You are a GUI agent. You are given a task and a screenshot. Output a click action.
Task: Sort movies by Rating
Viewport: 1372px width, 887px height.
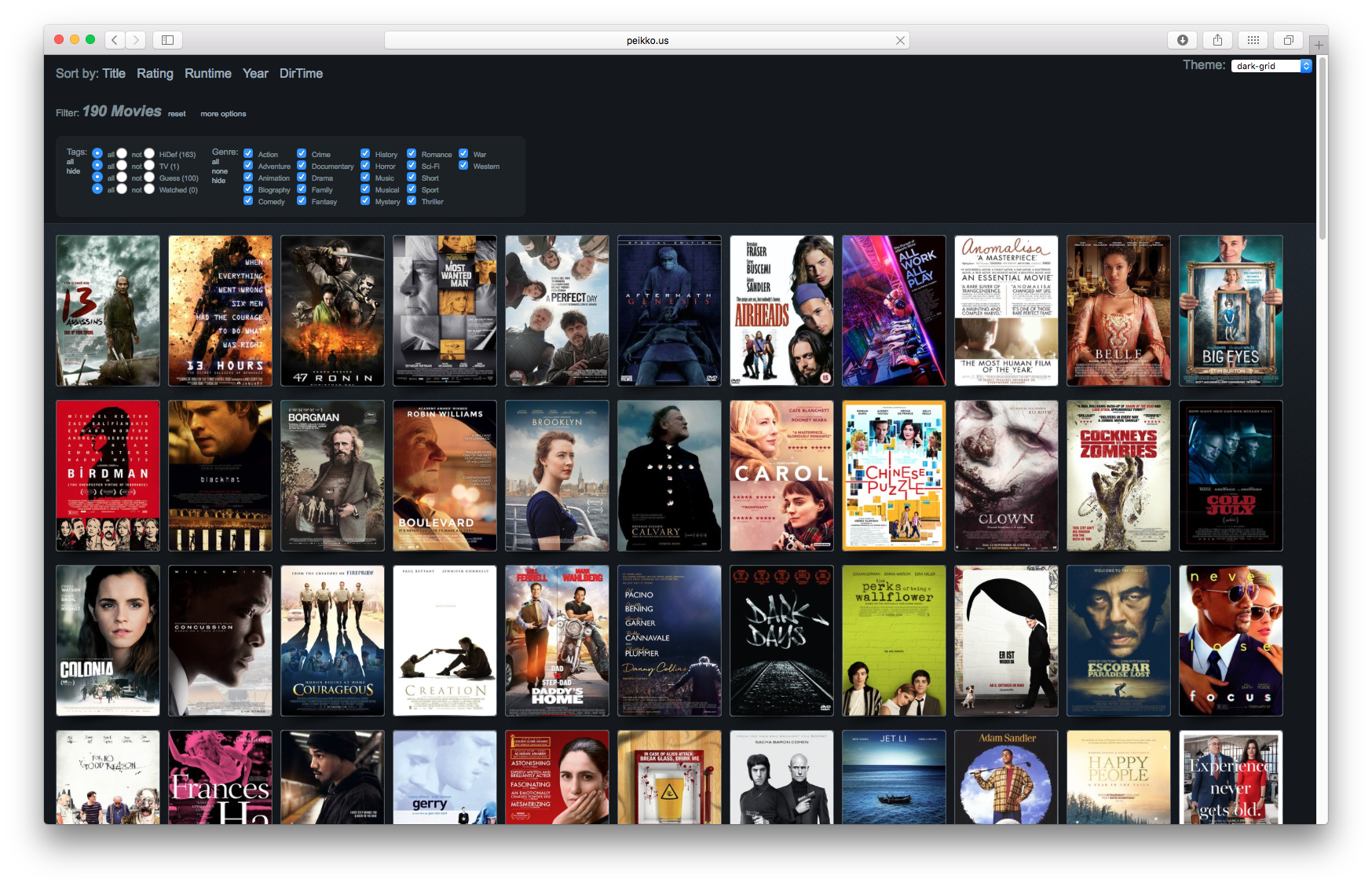(155, 73)
